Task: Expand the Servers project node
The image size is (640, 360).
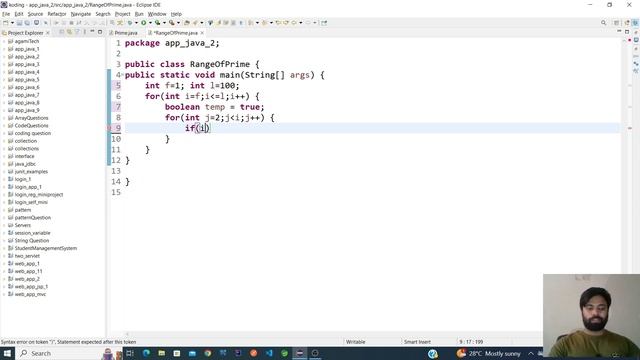Action: (x=4, y=225)
